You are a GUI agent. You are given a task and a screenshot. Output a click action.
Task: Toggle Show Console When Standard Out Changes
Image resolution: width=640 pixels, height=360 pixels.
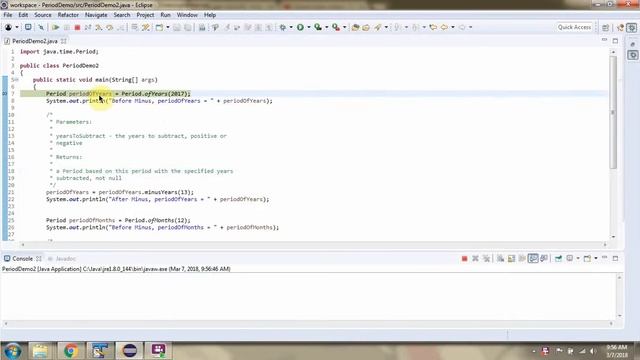(x=533, y=258)
